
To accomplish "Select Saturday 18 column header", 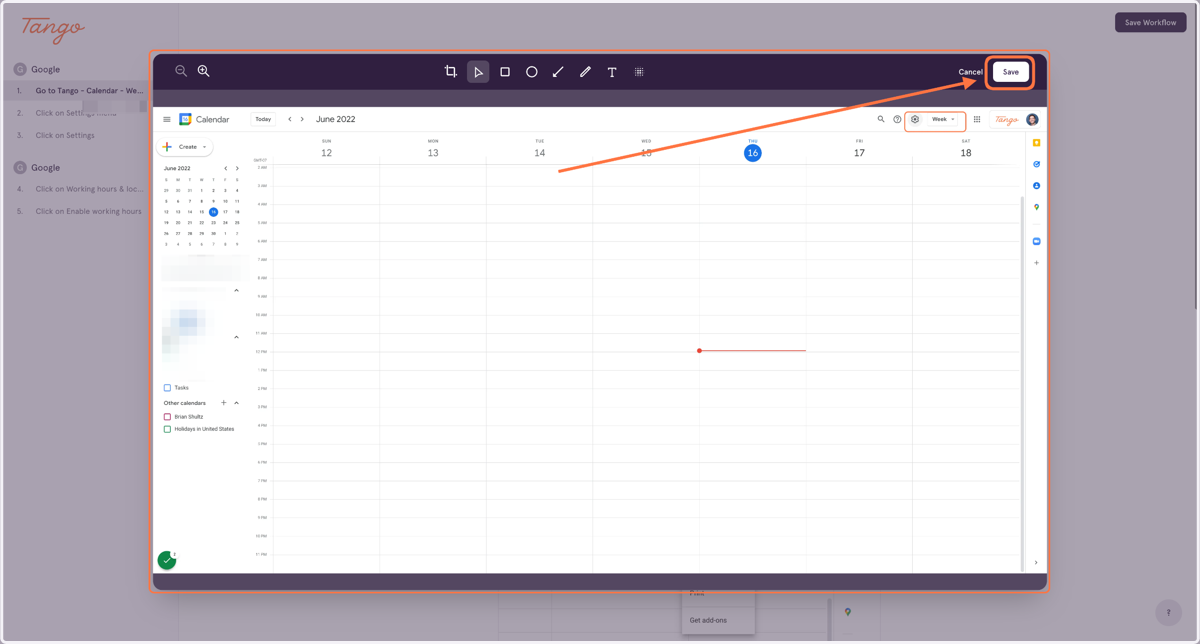I will pyautogui.click(x=966, y=150).
